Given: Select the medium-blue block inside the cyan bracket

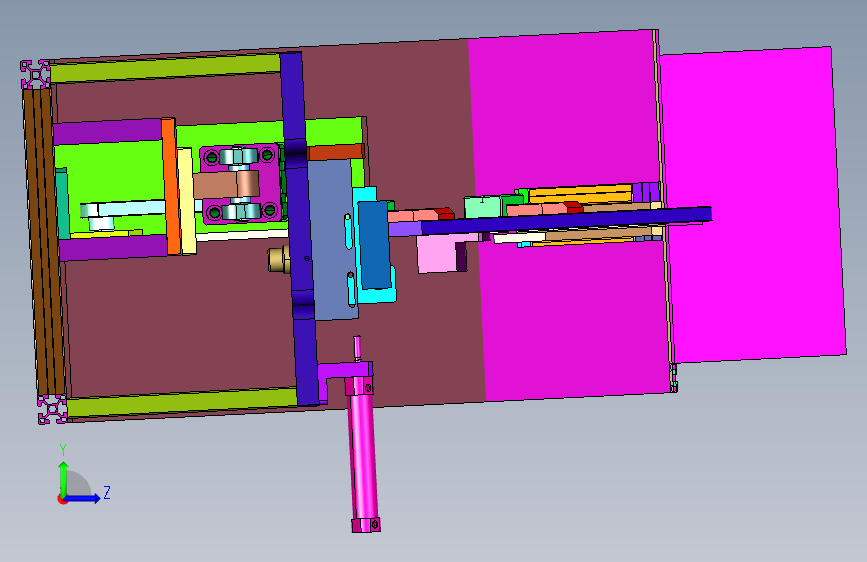Looking at the screenshot, I should pyautogui.click(x=375, y=244).
